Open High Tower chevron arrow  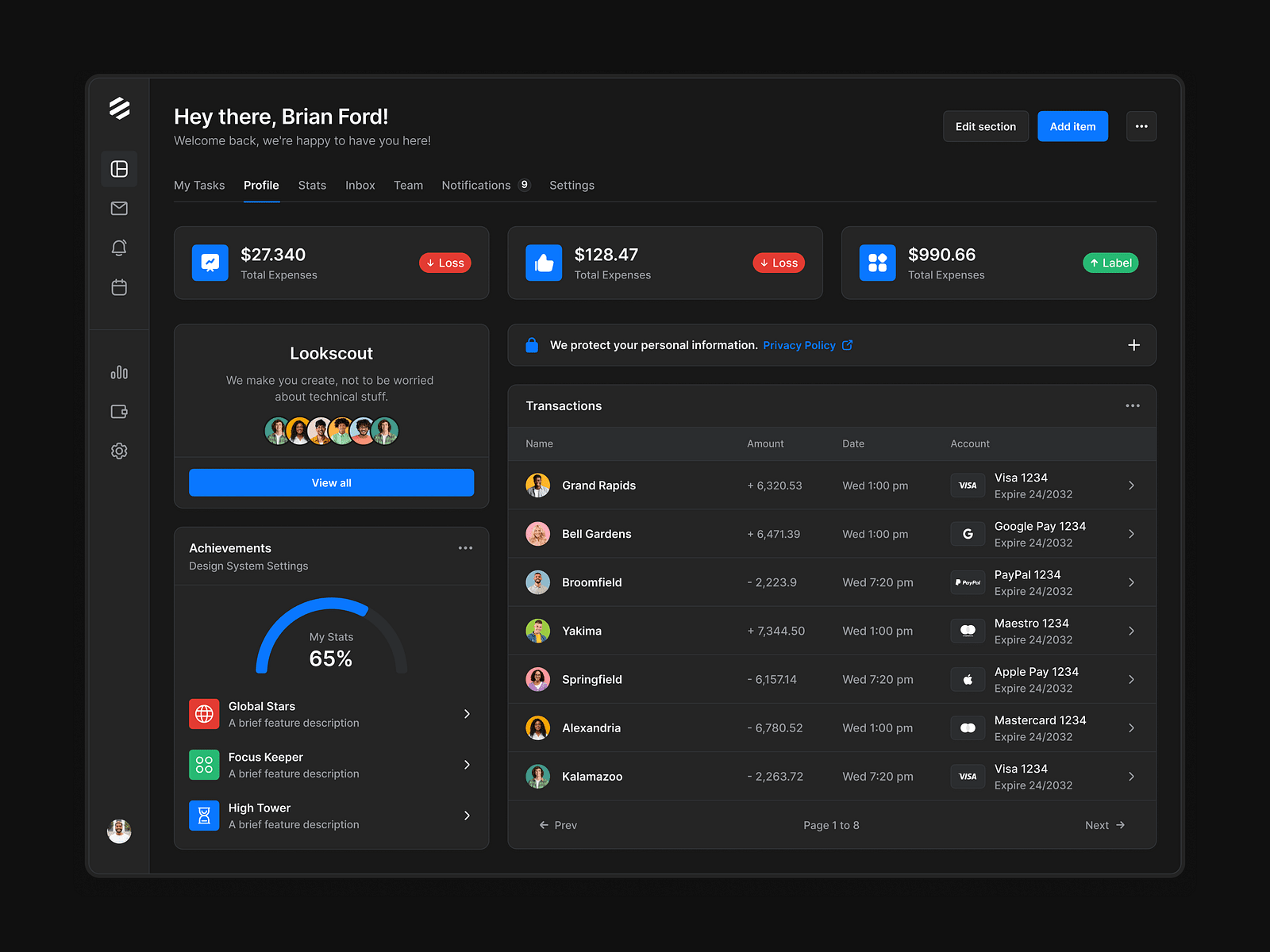click(x=467, y=816)
